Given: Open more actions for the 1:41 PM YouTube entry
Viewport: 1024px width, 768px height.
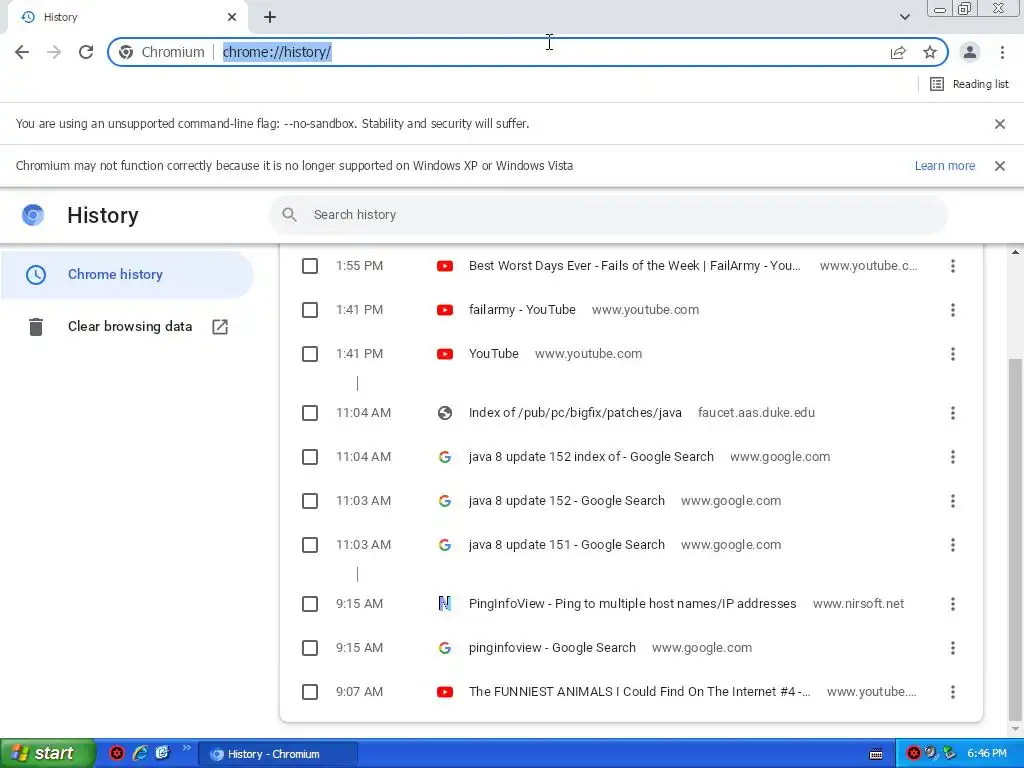Looking at the screenshot, I should [953, 354].
